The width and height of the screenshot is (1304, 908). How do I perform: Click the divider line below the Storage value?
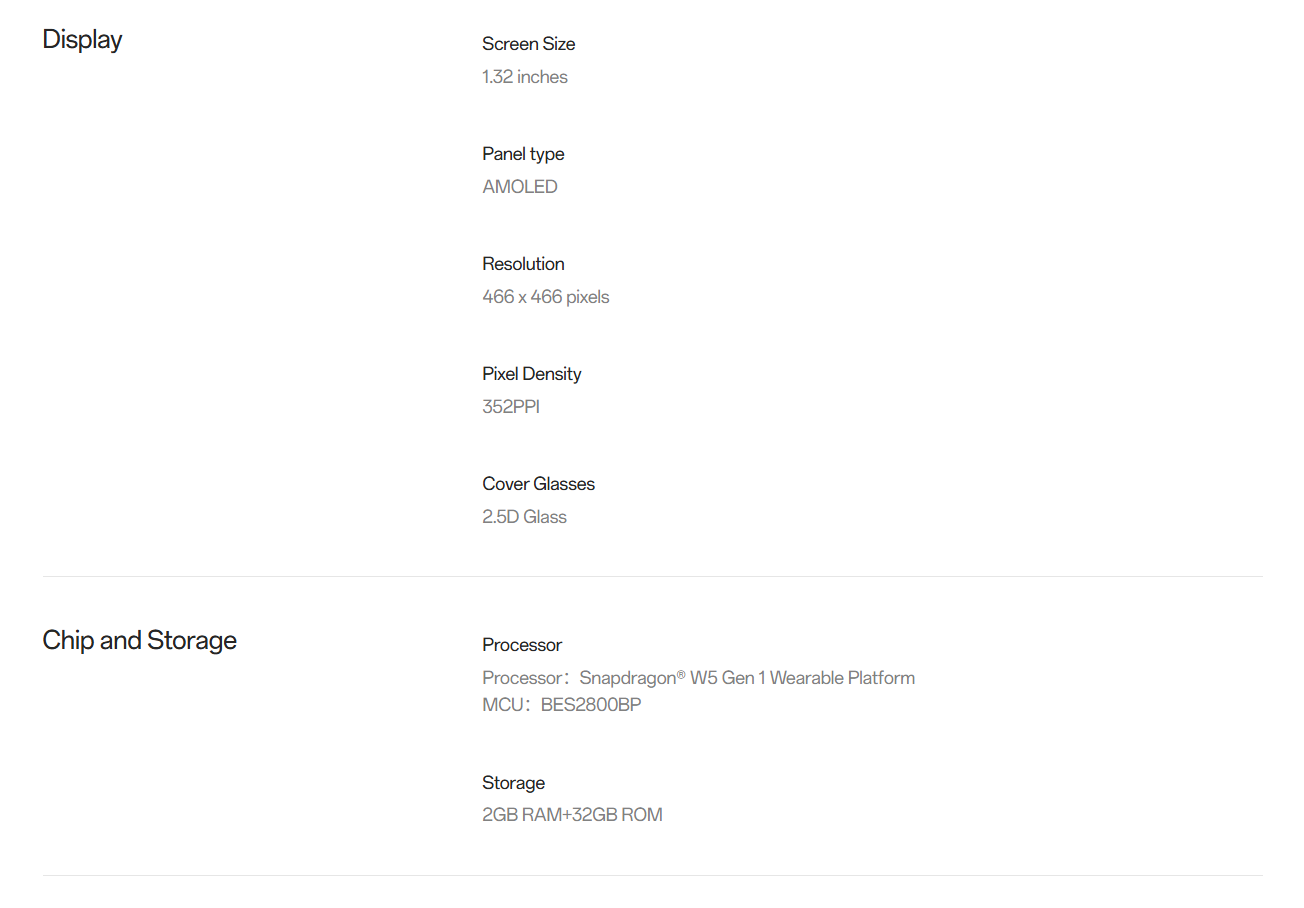pos(652,876)
